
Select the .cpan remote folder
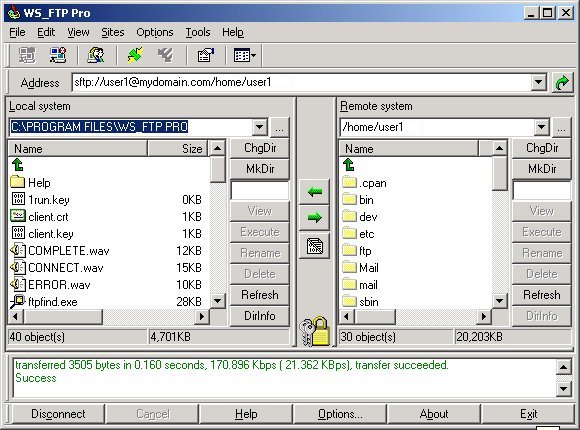coord(364,183)
